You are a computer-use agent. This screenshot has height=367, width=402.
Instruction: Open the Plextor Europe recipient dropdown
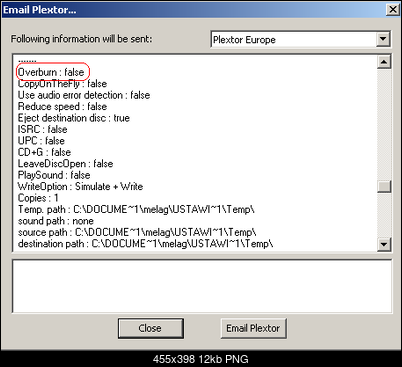383,39
